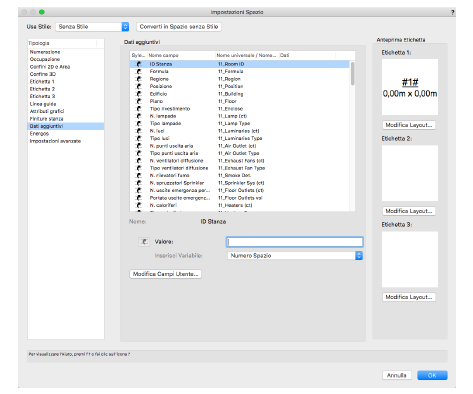
Task: Click the 11_Building cell
Action: [231, 94]
